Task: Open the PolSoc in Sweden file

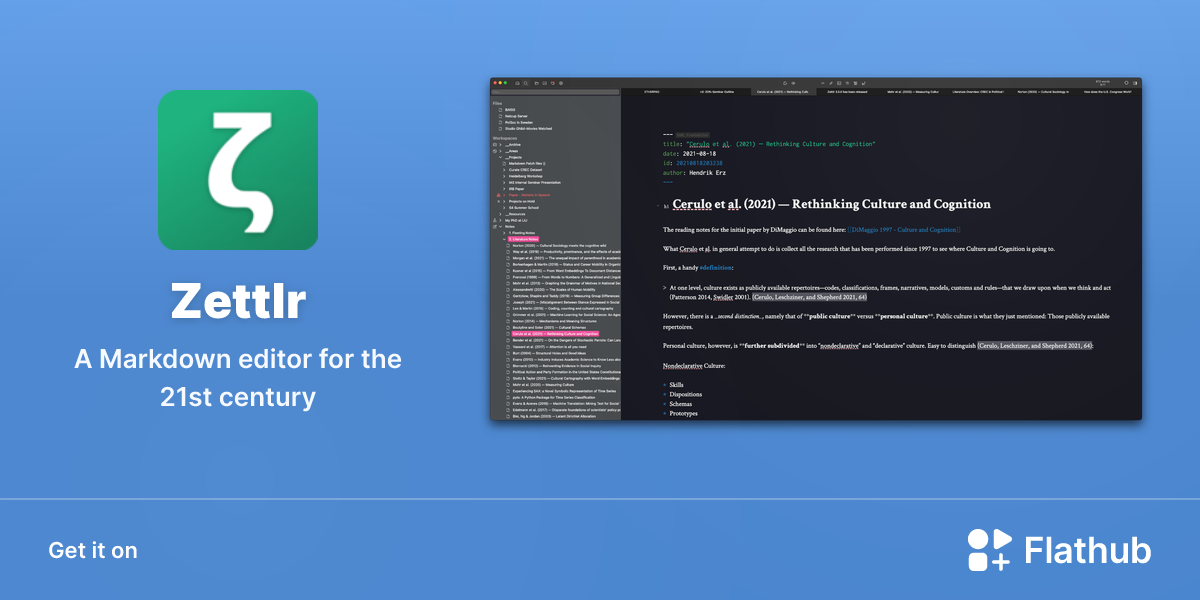Action: [518, 122]
